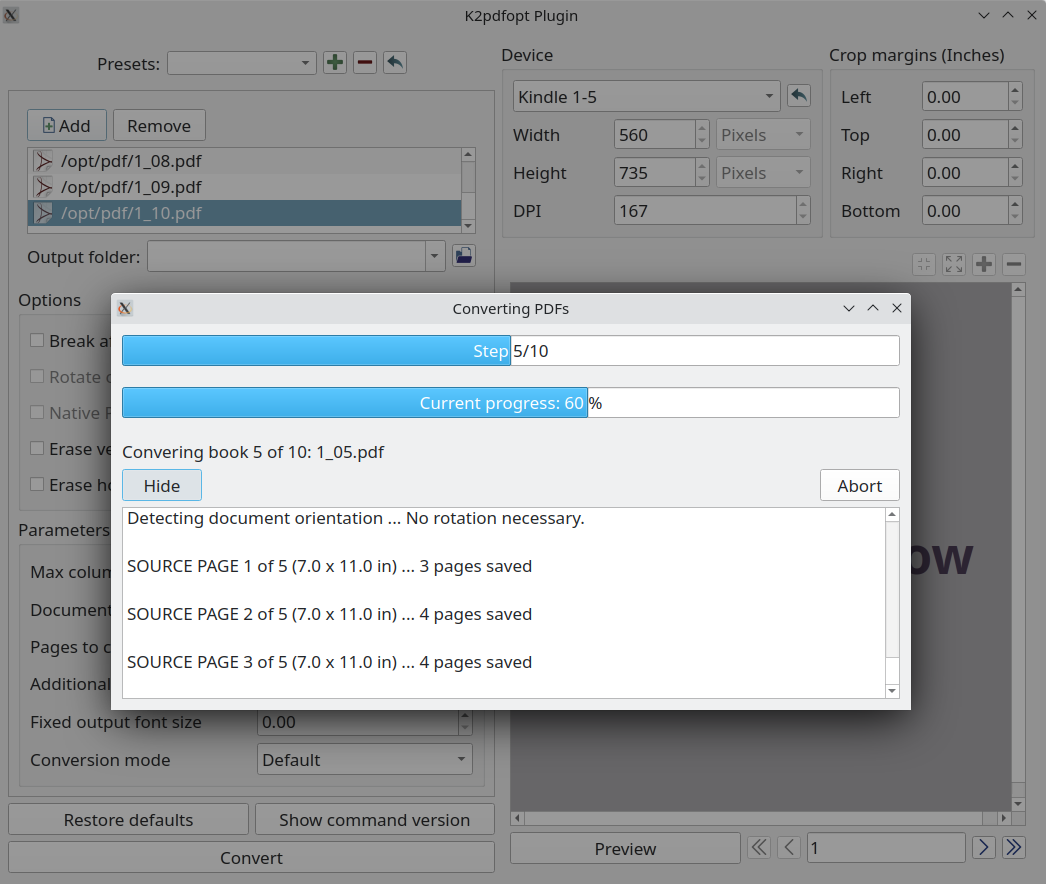
Task: Click the conversion log vertical scrollbar
Action: click(x=892, y=602)
